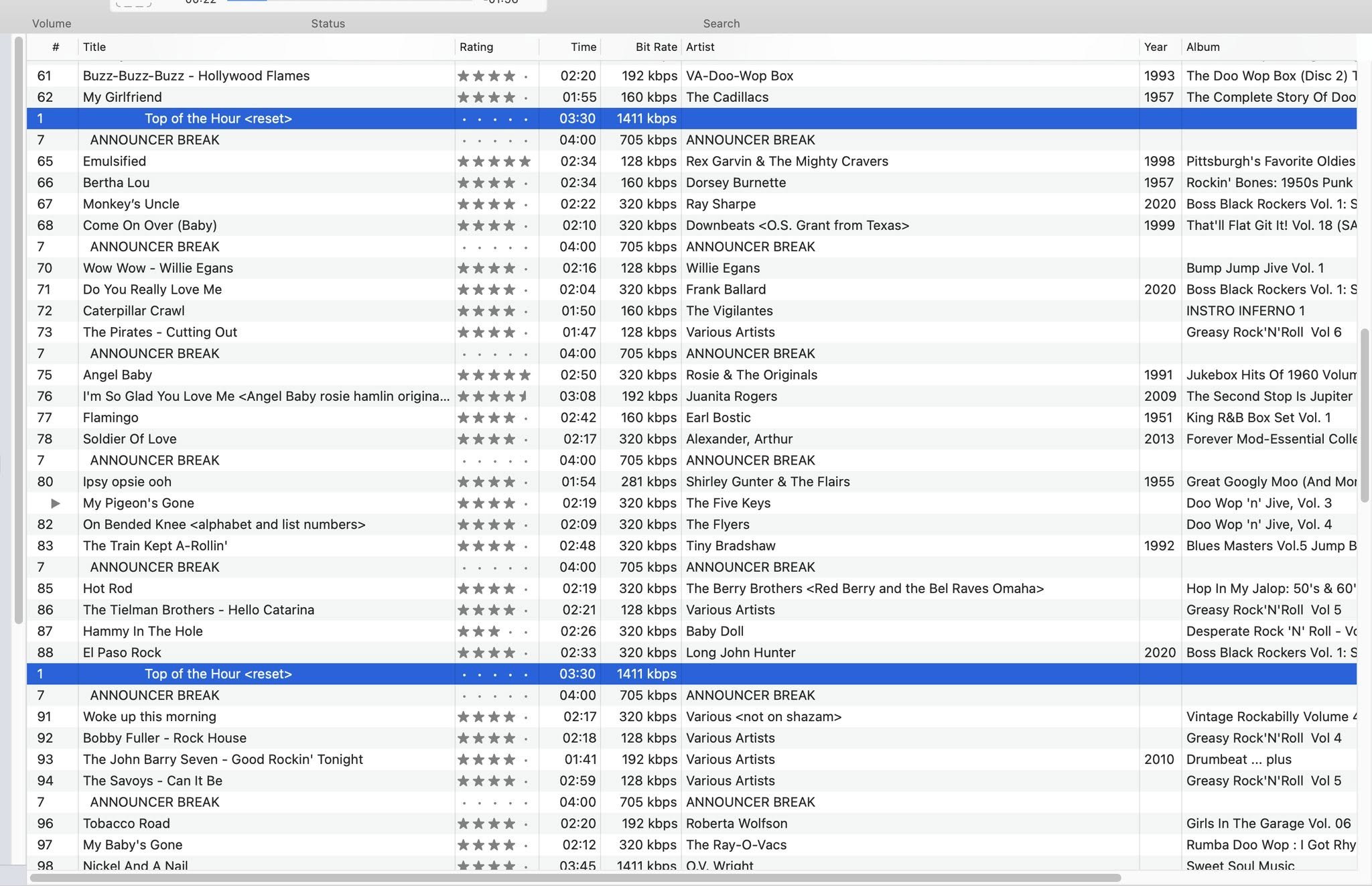Image resolution: width=1372 pixels, height=886 pixels.
Task: Select the first Top of the Hour <reset> row
Action: [691, 119]
